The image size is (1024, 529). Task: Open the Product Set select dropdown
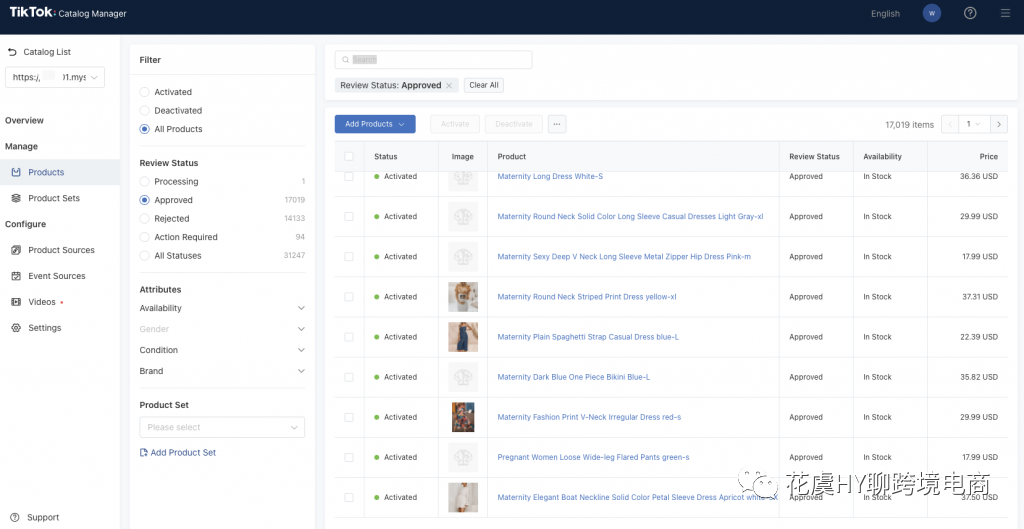tap(221, 427)
